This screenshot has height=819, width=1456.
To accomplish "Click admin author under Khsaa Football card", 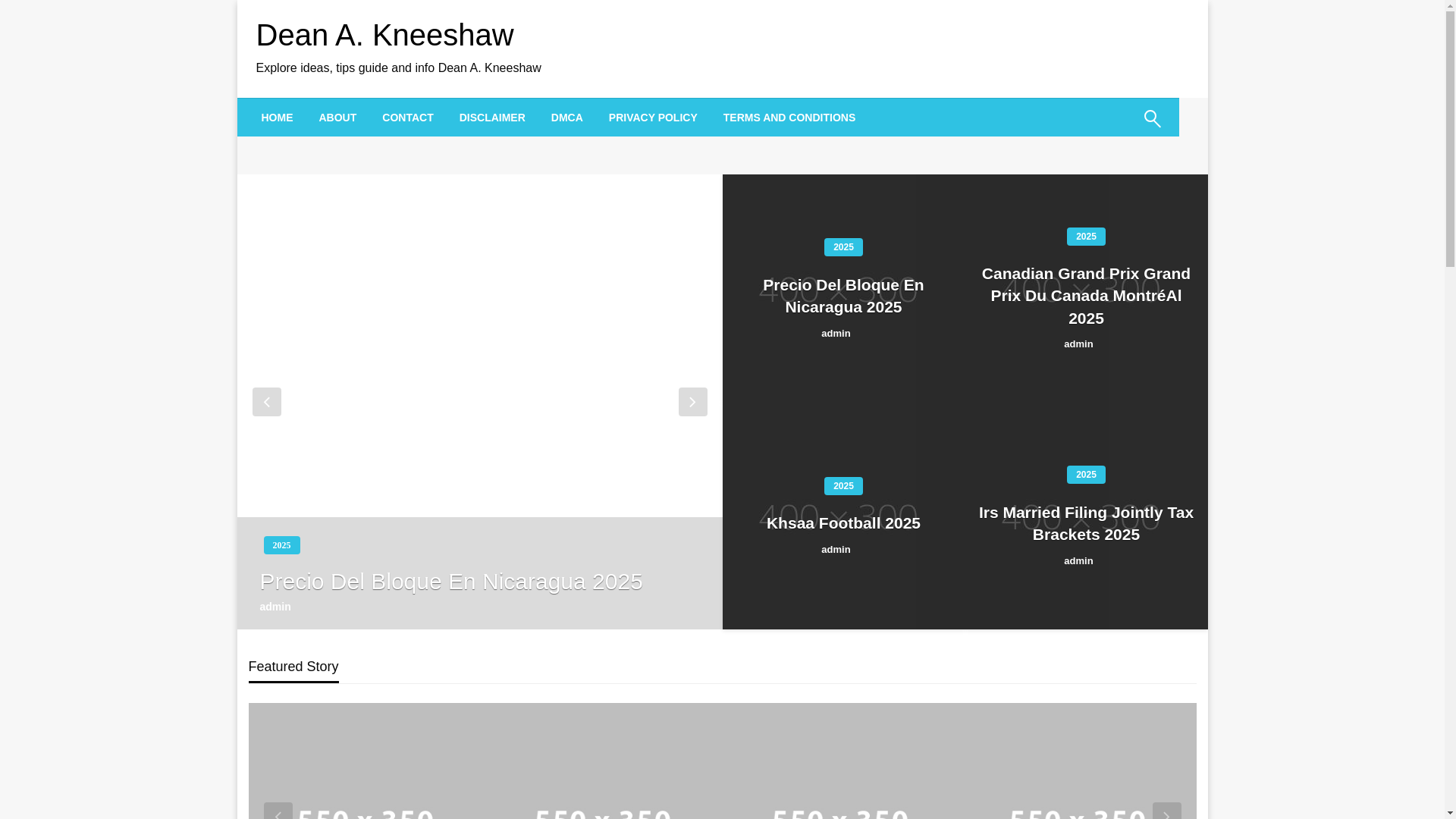I will [836, 550].
